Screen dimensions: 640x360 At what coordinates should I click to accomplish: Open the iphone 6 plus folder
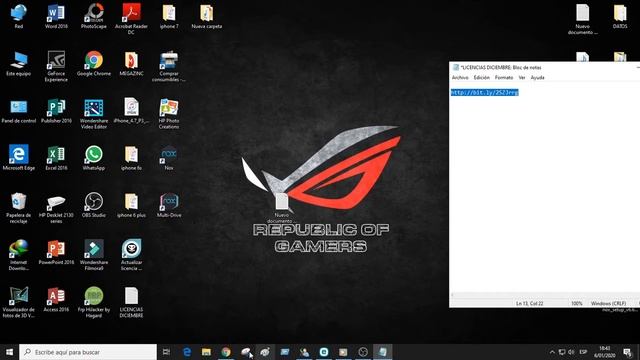[x=131, y=205]
